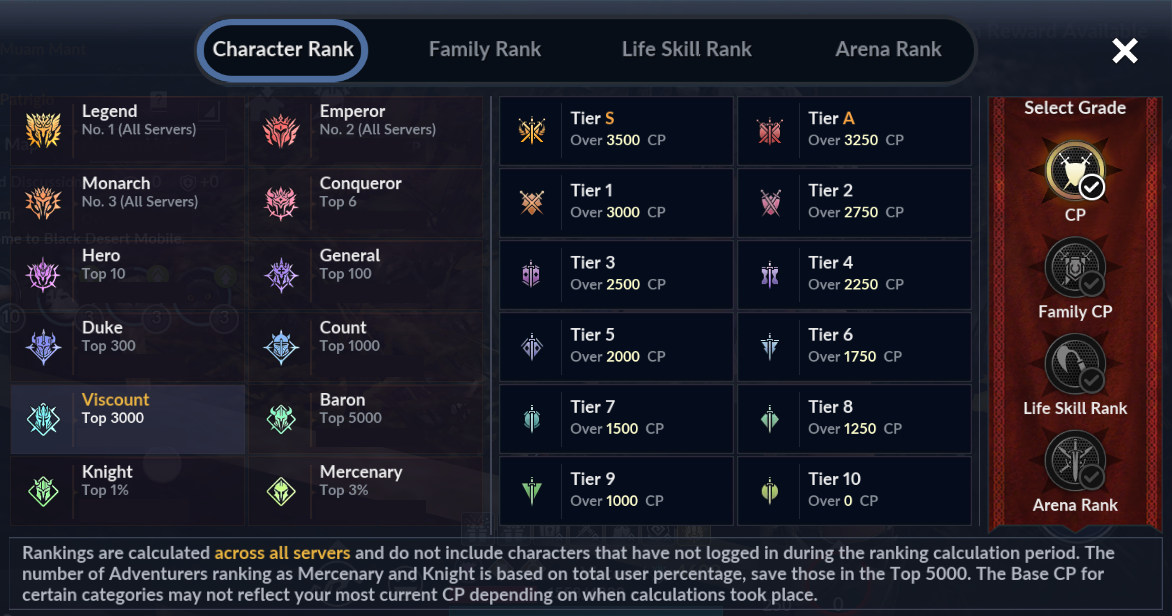
Task: Select the Tier A Over 3250 CP entry
Action: tap(854, 131)
